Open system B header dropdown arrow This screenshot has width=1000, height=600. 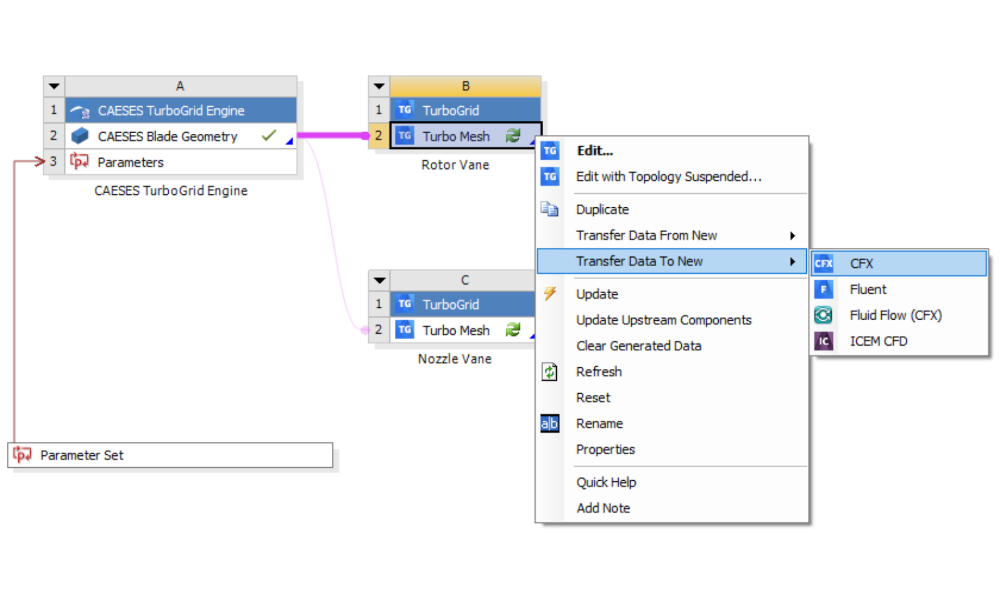(x=379, y=87)
